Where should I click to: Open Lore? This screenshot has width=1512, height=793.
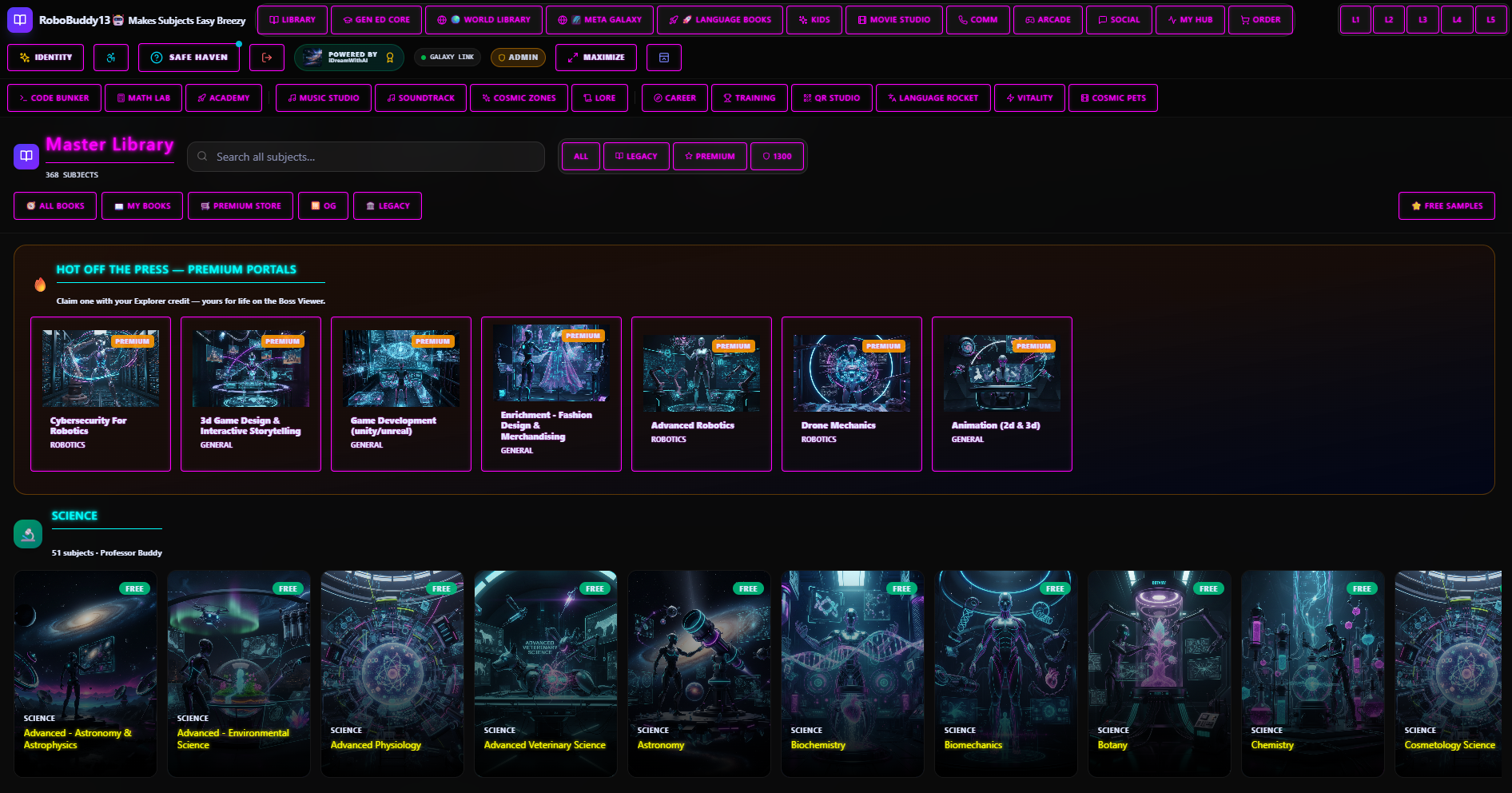pos(599,98)
